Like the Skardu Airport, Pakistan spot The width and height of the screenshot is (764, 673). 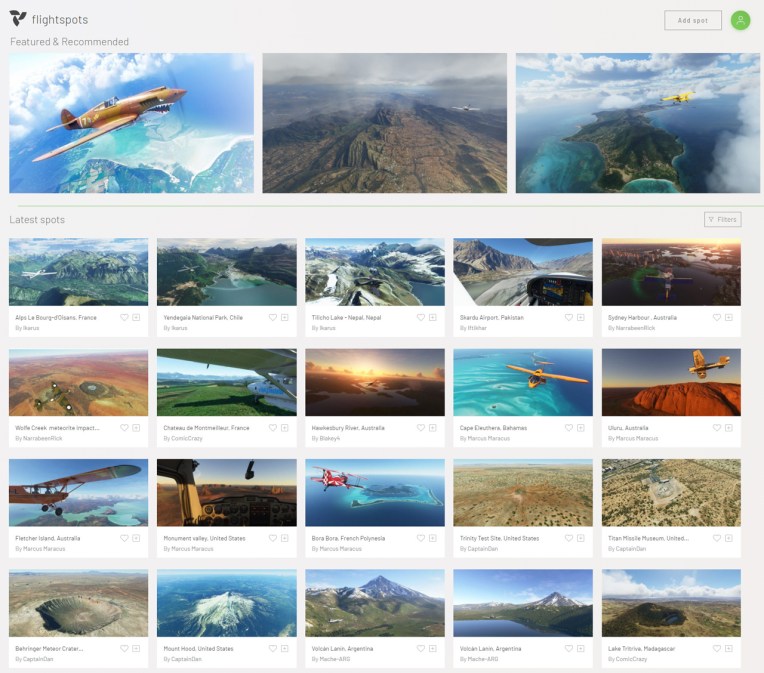click(569, 317)
